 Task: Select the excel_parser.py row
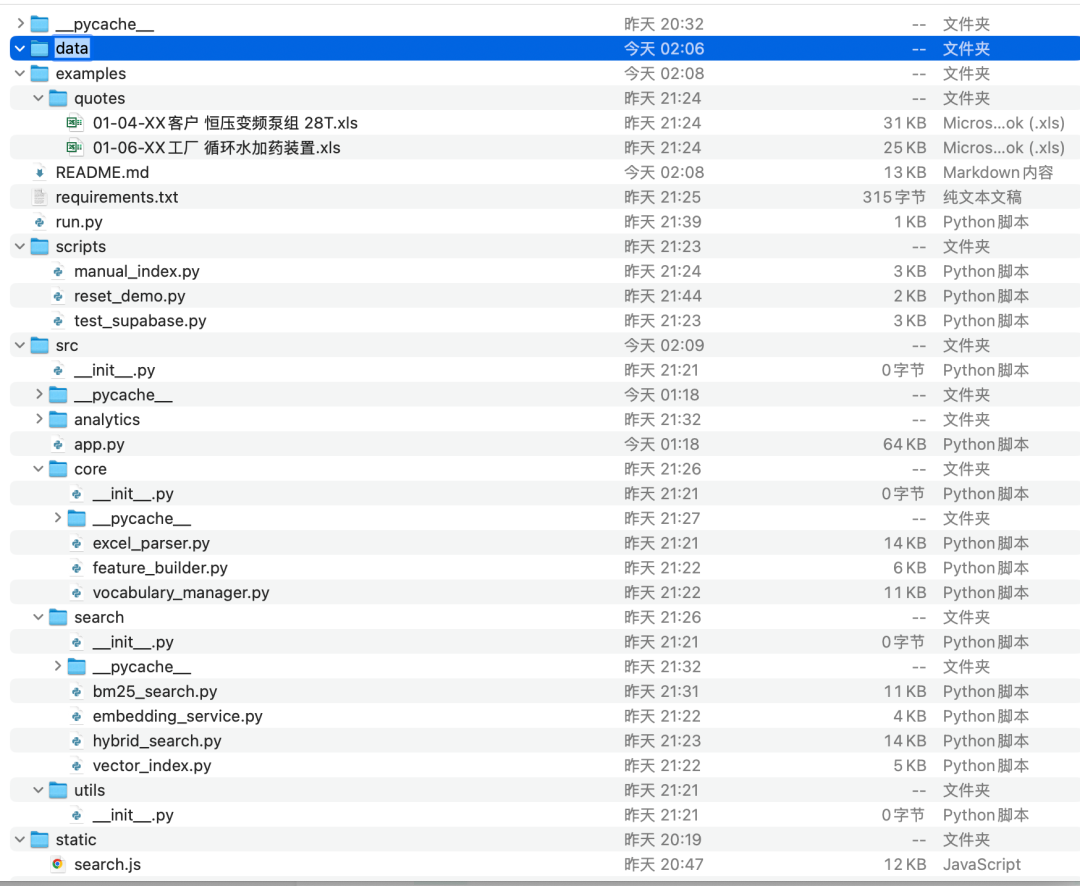point(150,543)
